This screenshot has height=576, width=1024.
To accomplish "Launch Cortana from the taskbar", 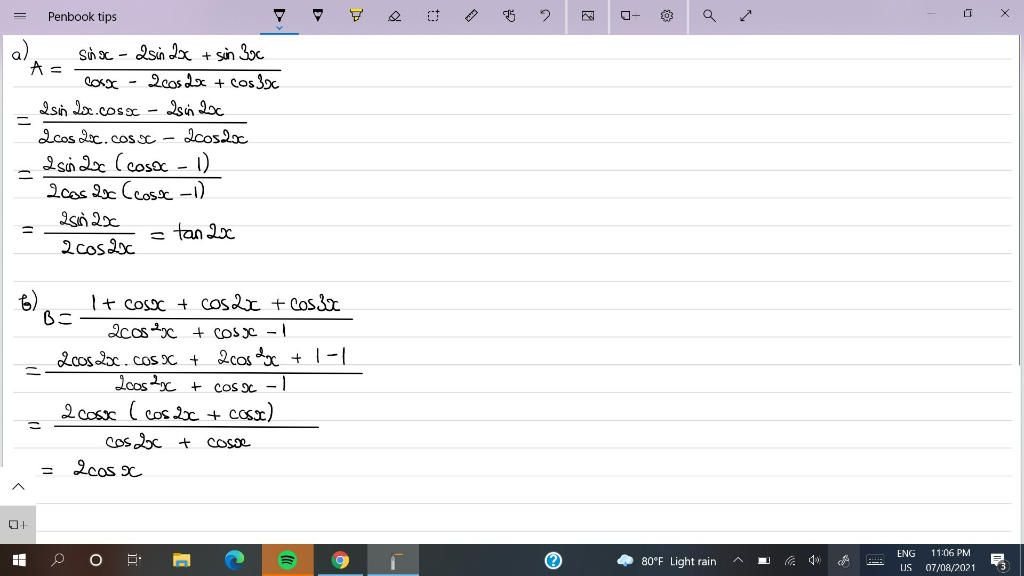I will [95, 560].
